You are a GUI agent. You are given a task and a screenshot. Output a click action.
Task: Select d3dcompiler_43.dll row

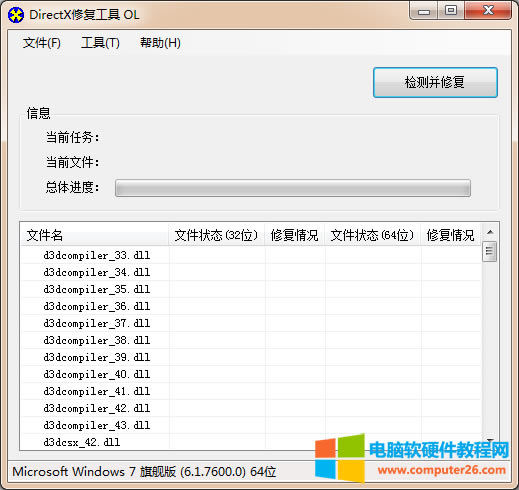click(x=251, y=425)
